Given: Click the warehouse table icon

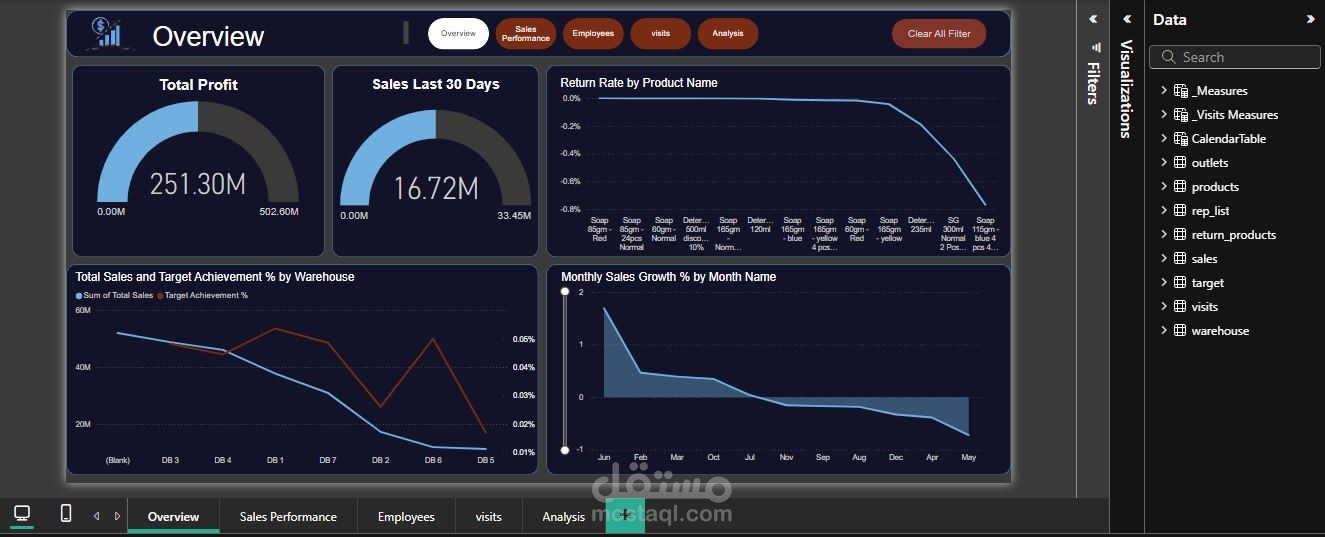Looking at the screenshot, I should [1180, 331].
